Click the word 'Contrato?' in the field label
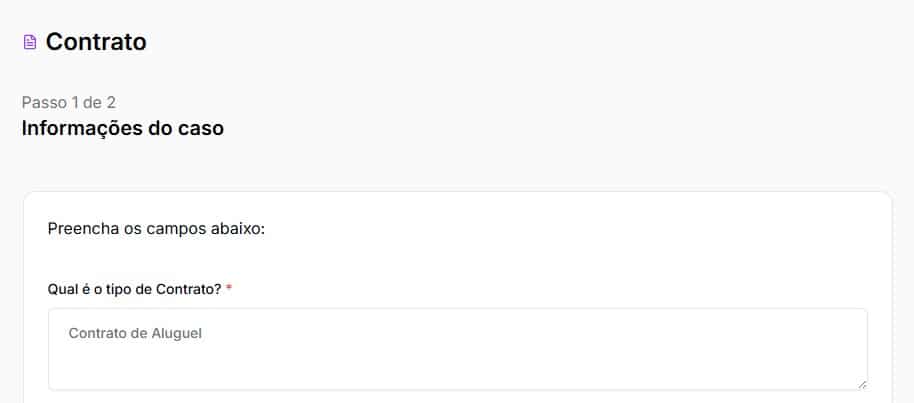The width and height of the screenshot is (914, 403). click(x=189, y=289)
